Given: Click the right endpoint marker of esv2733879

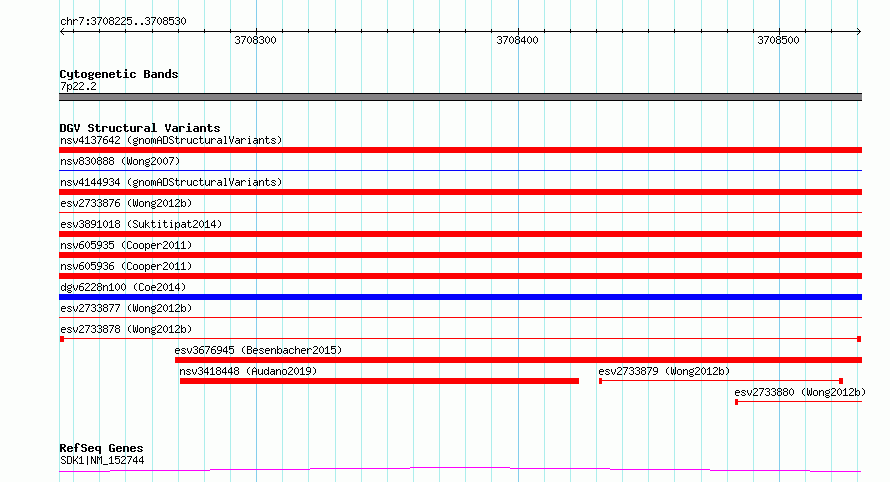Looking at the screenshot, I should [841, 381].
